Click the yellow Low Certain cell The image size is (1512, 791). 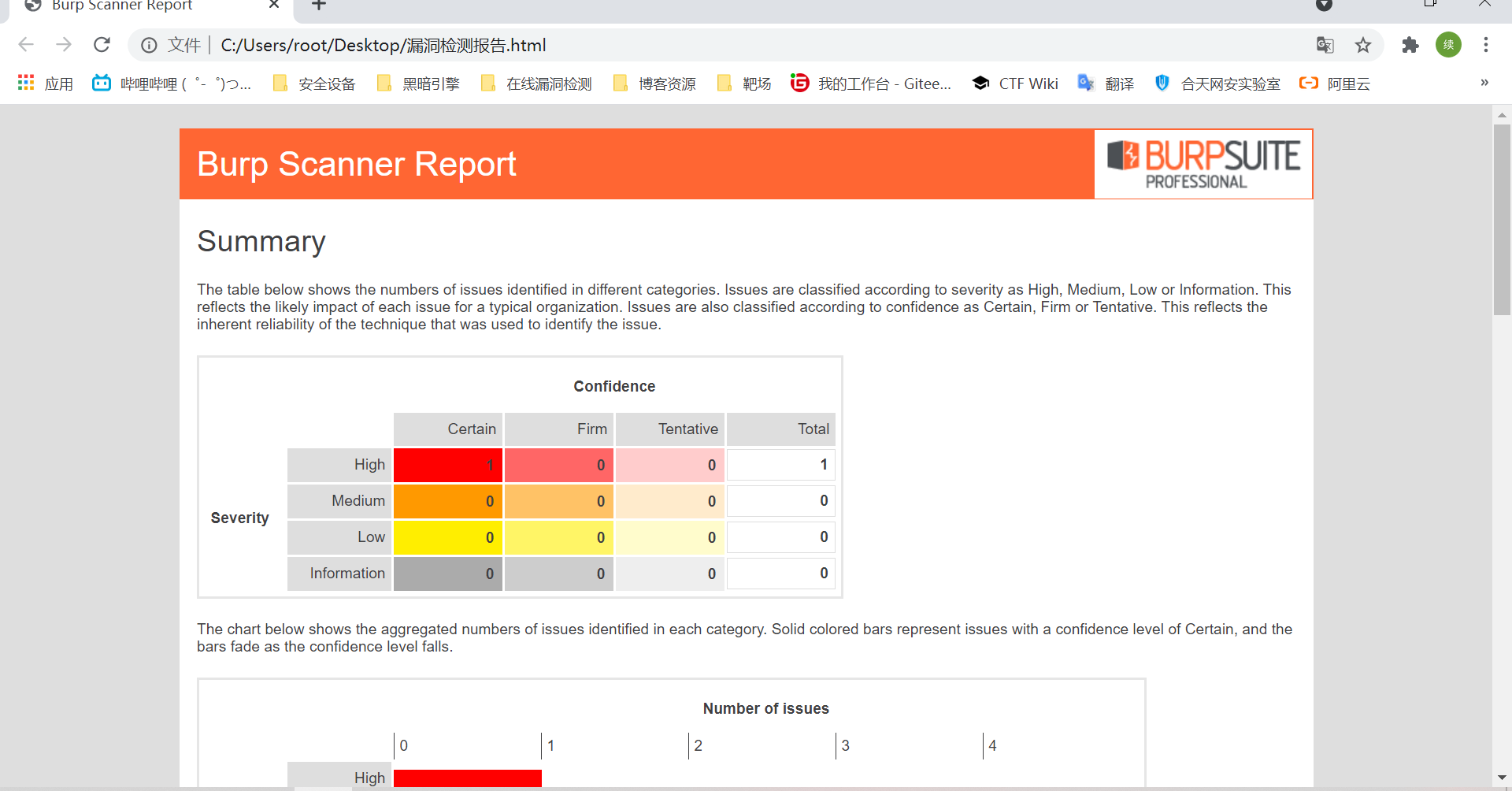click(448, 537)
